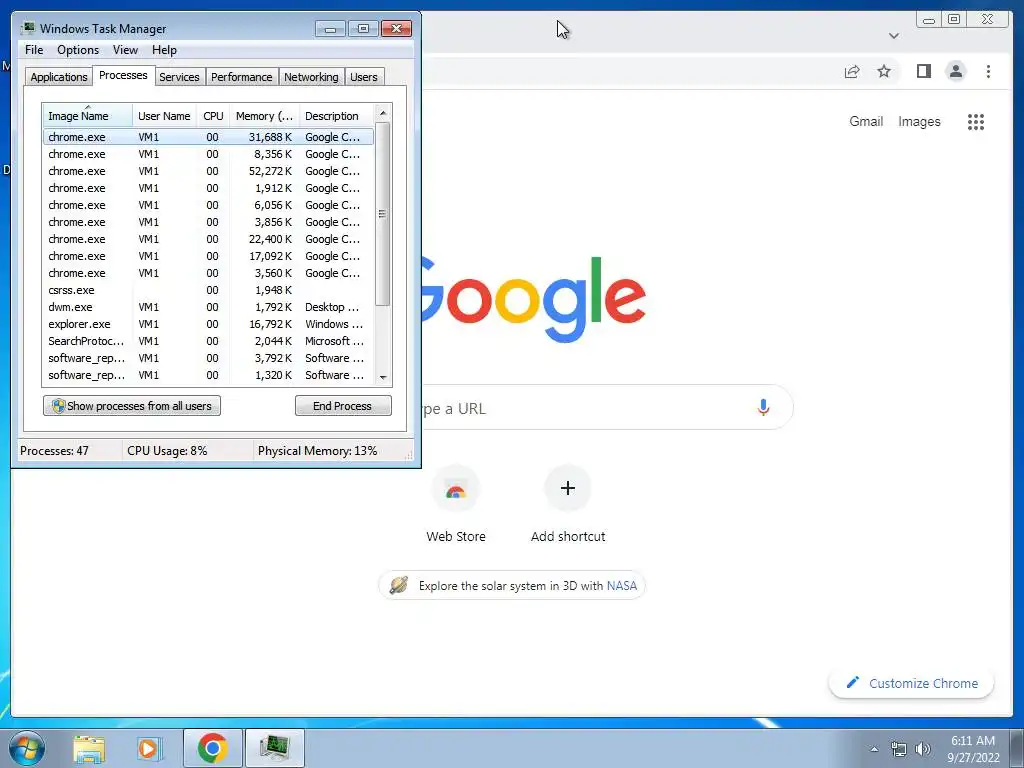The image size is (1024, 768).
Task: Click process list scrollbar up arrow
Action: pos(383,113)
